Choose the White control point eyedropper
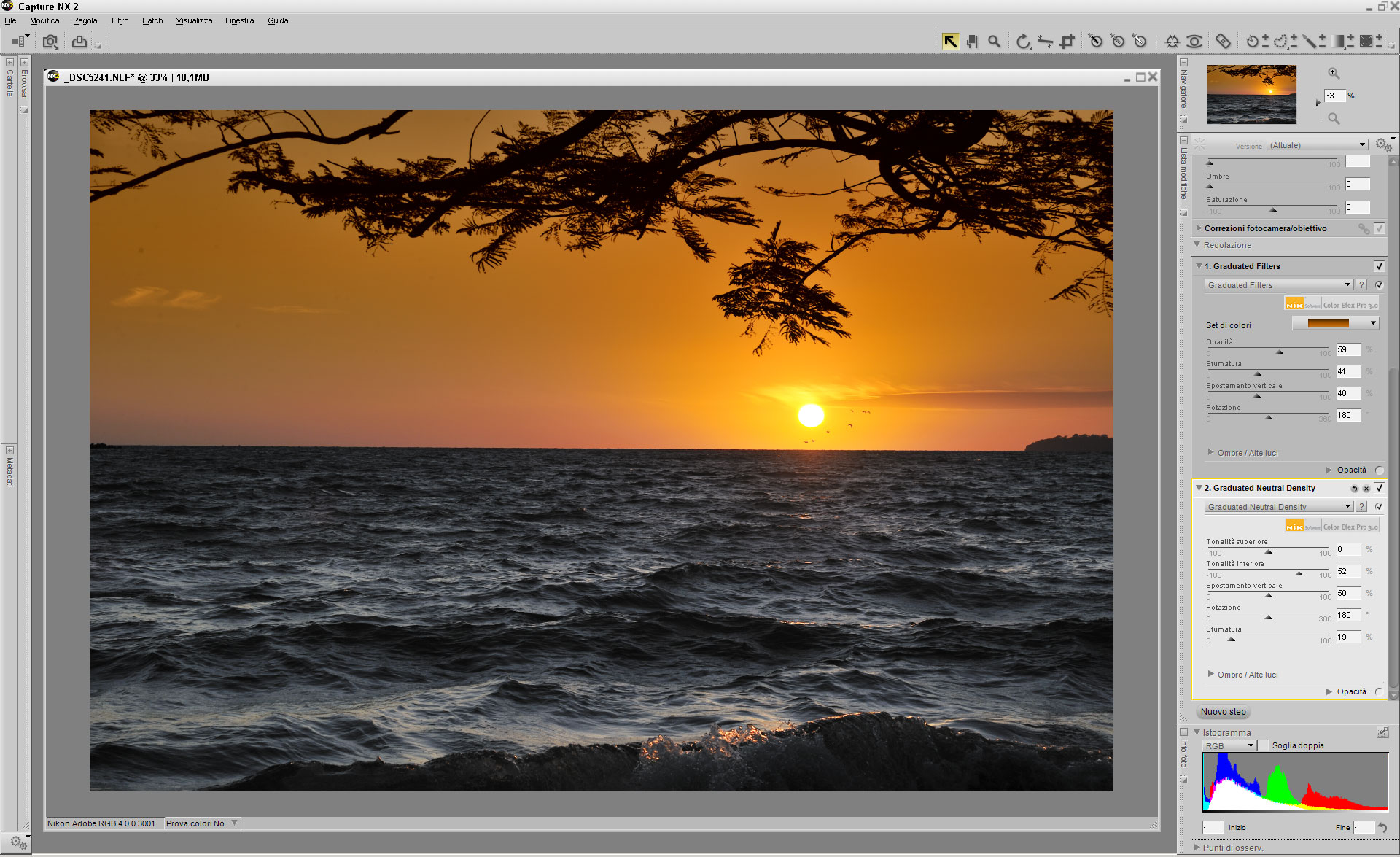1400x857 pixels. (1140, 42)
